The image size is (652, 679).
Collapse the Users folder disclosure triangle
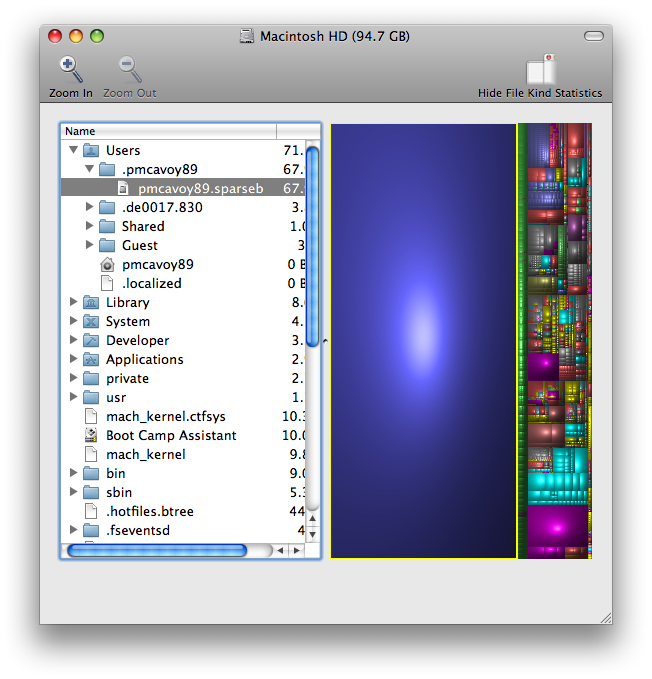click(x=74, y=150)
